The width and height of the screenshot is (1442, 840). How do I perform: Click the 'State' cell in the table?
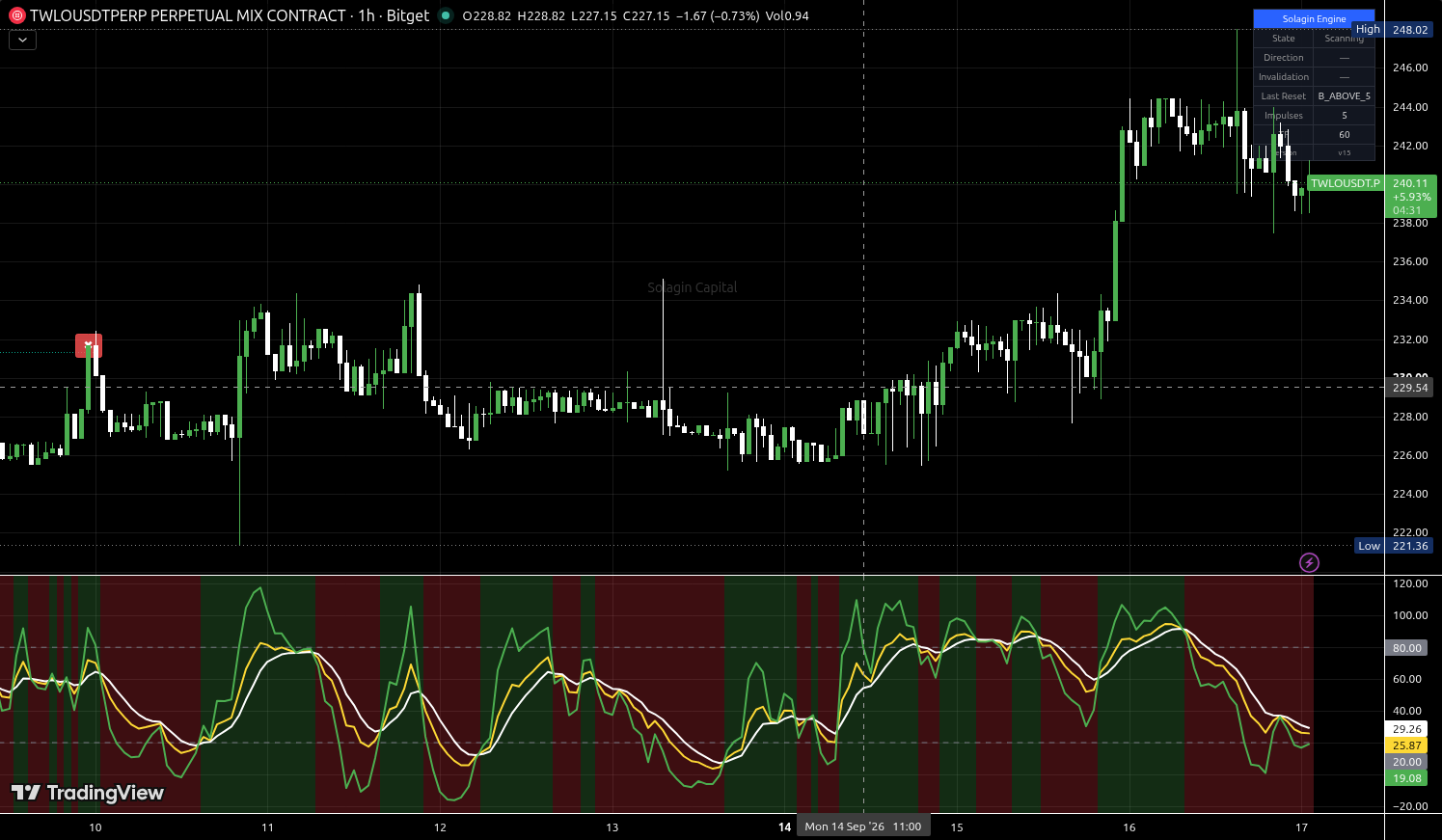point(1284,39)
